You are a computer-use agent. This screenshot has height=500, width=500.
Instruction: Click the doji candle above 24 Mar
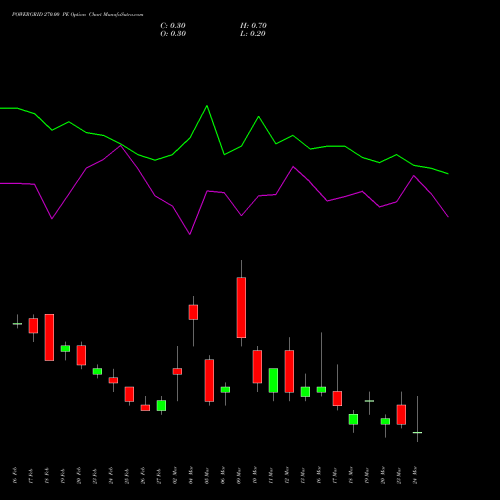click(417, 432)
